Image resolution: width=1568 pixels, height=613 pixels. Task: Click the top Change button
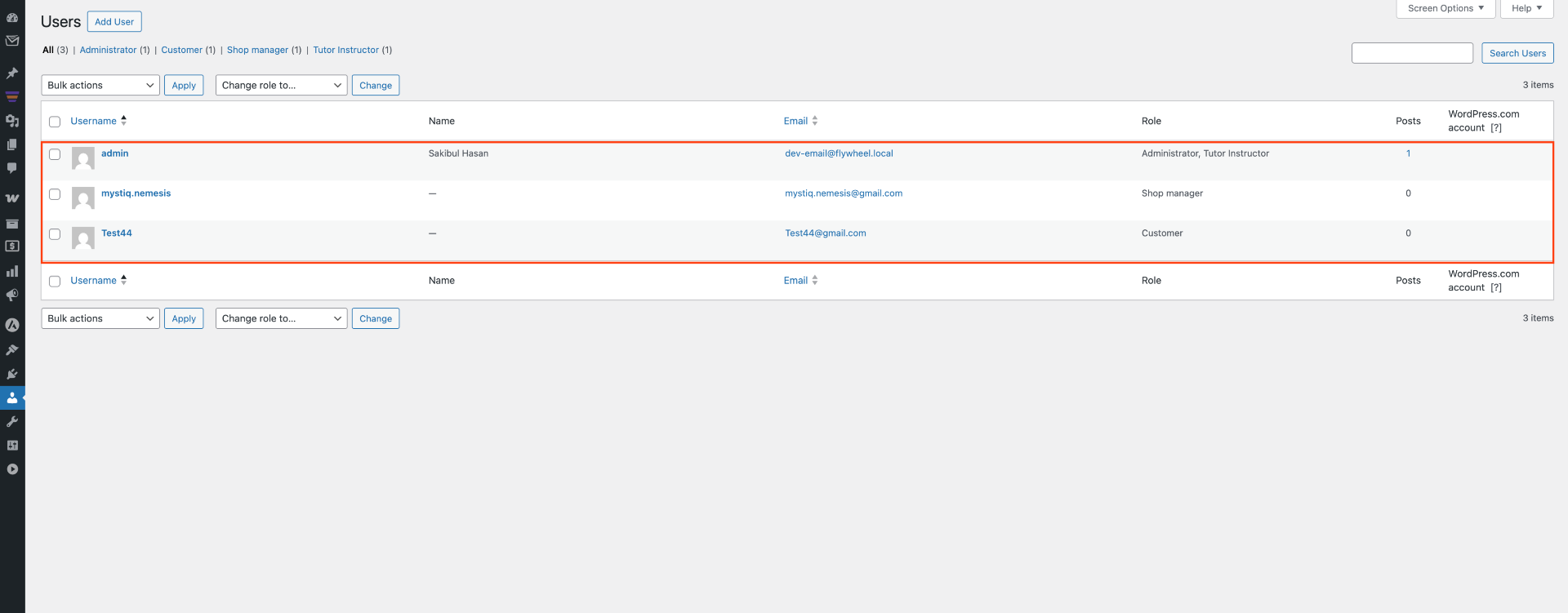coord(376,85)
